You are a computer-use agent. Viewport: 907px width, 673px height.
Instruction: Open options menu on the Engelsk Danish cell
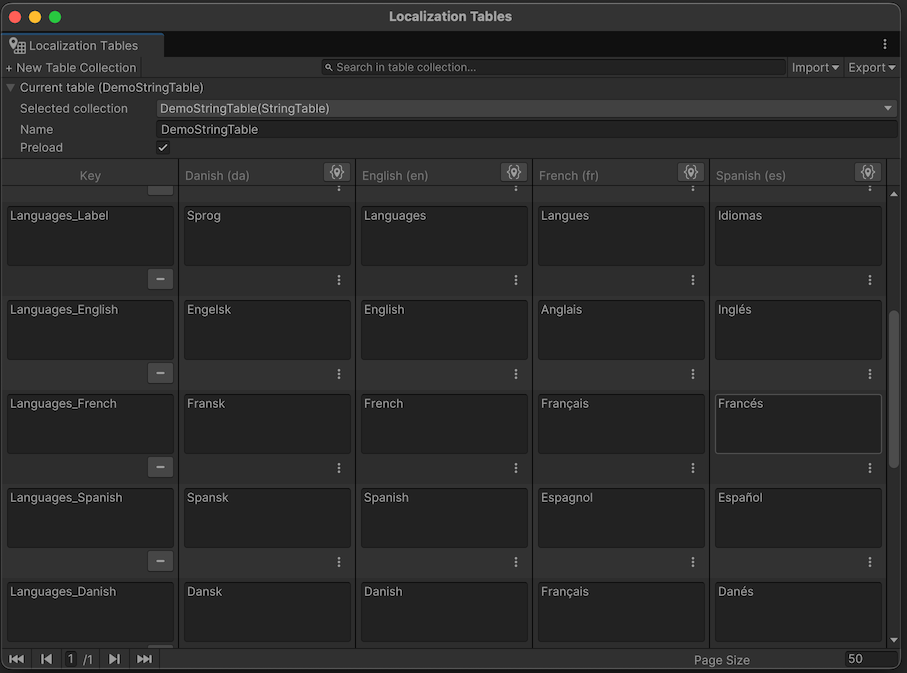tap(338, 373)
